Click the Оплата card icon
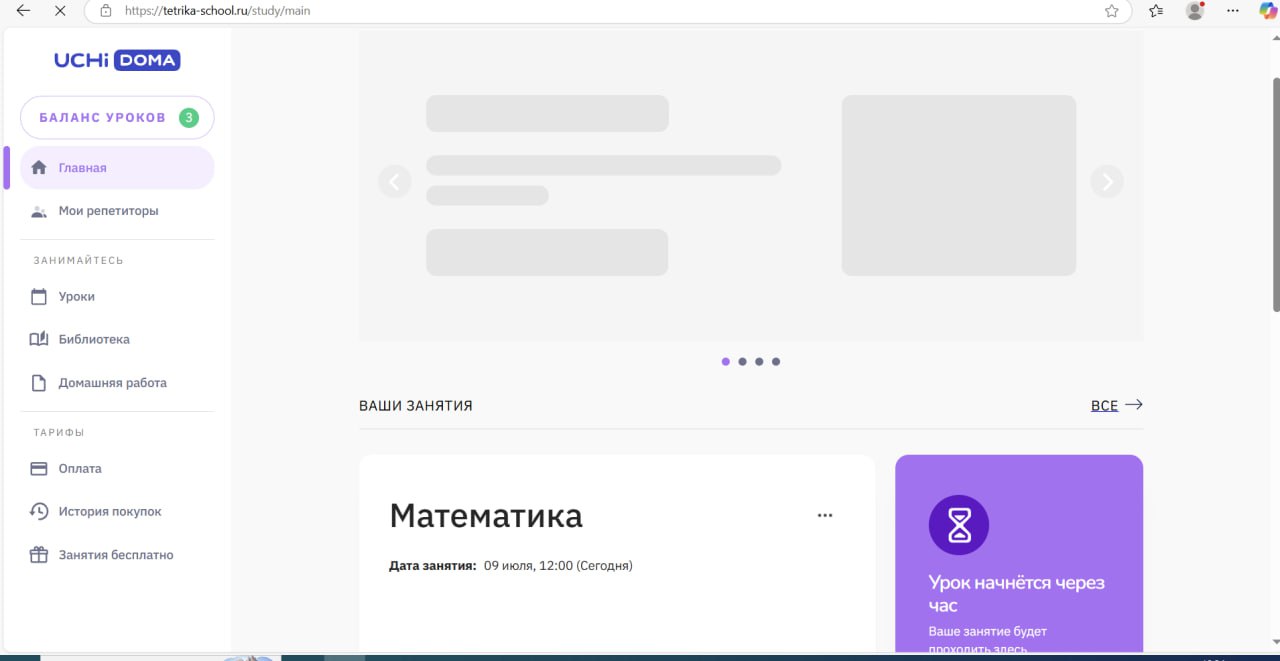The height and width of the screenshot is (661, 1280). coord(39,469)
